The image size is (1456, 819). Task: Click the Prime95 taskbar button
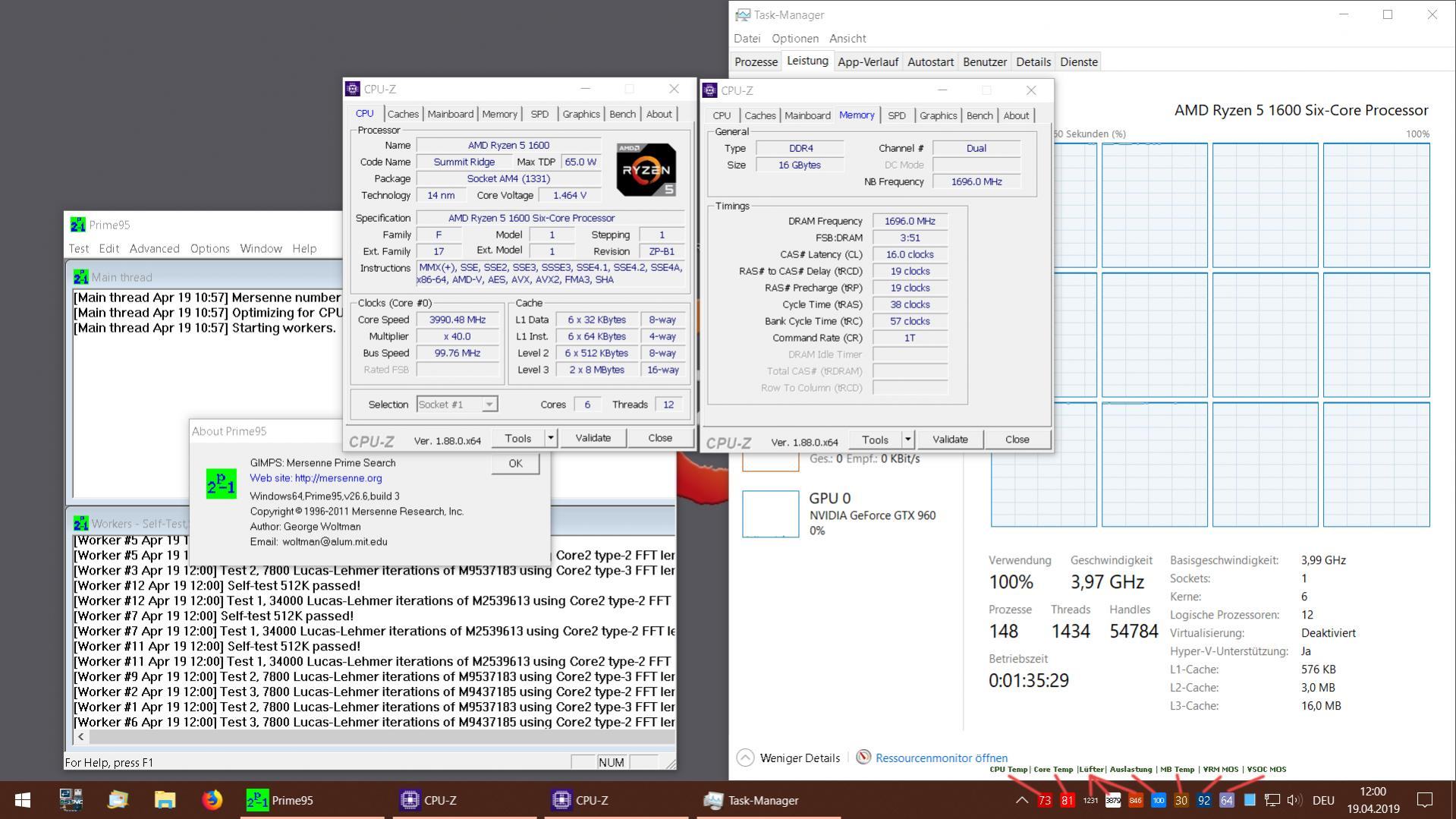point(313,800)
